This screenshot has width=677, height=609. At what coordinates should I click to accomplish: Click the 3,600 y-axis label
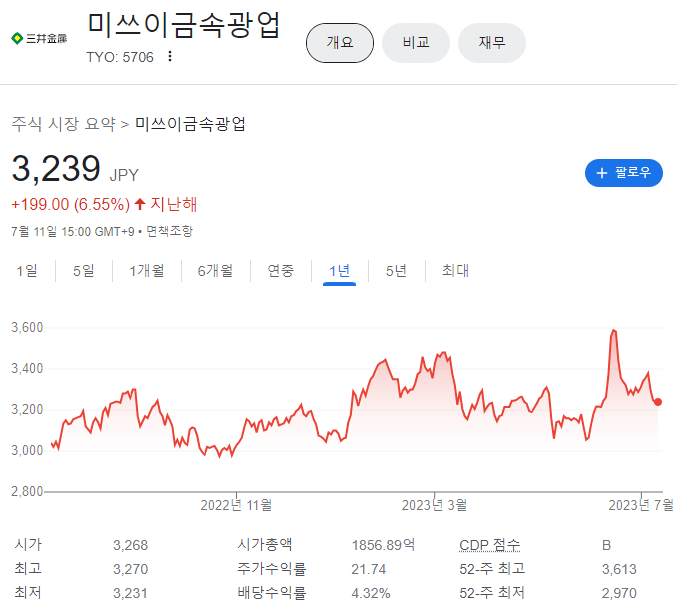point(27,327)
